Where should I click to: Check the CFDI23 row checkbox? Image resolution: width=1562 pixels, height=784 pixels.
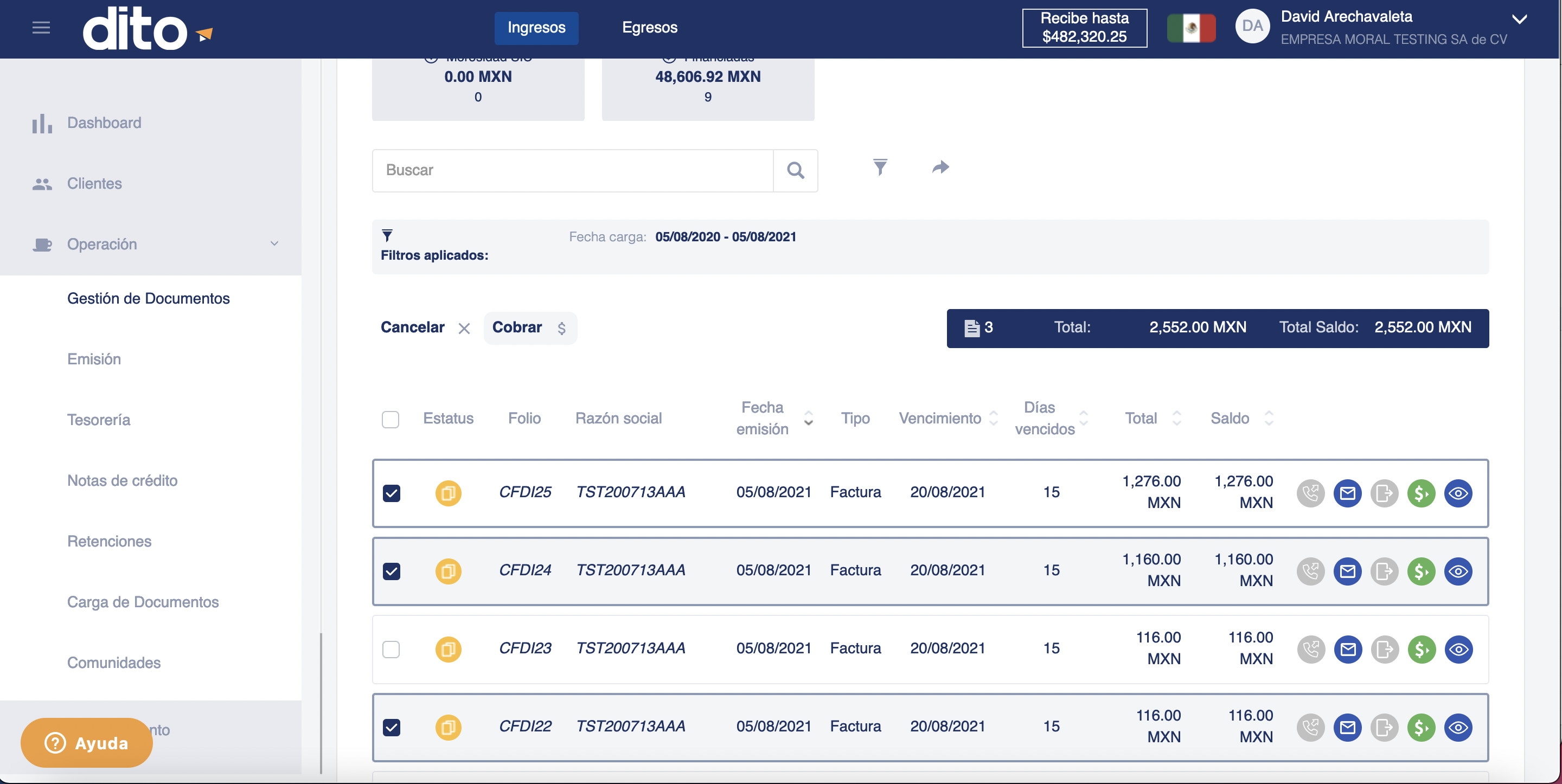pos(391,650)
